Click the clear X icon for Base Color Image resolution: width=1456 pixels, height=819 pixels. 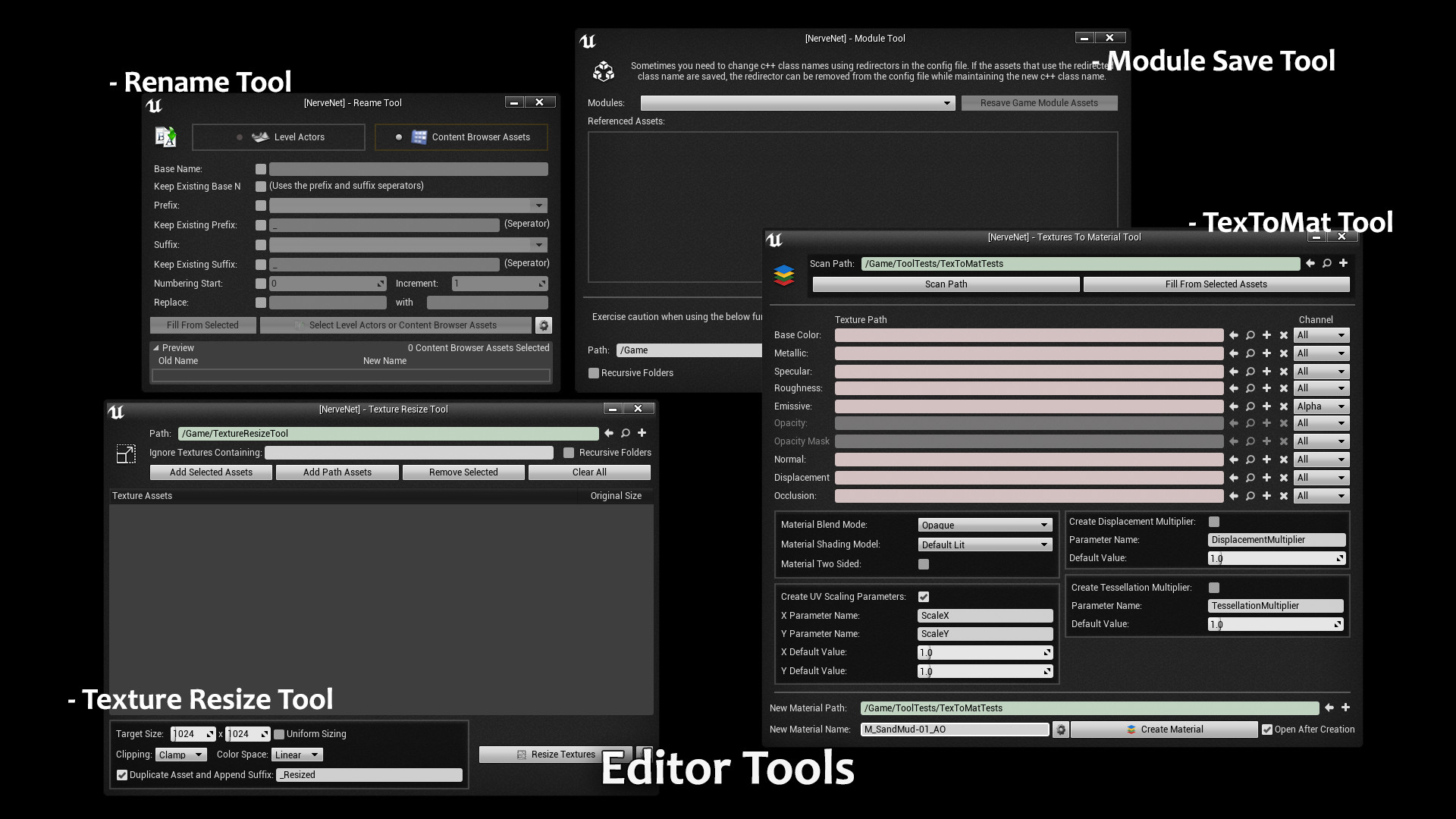1283,335
